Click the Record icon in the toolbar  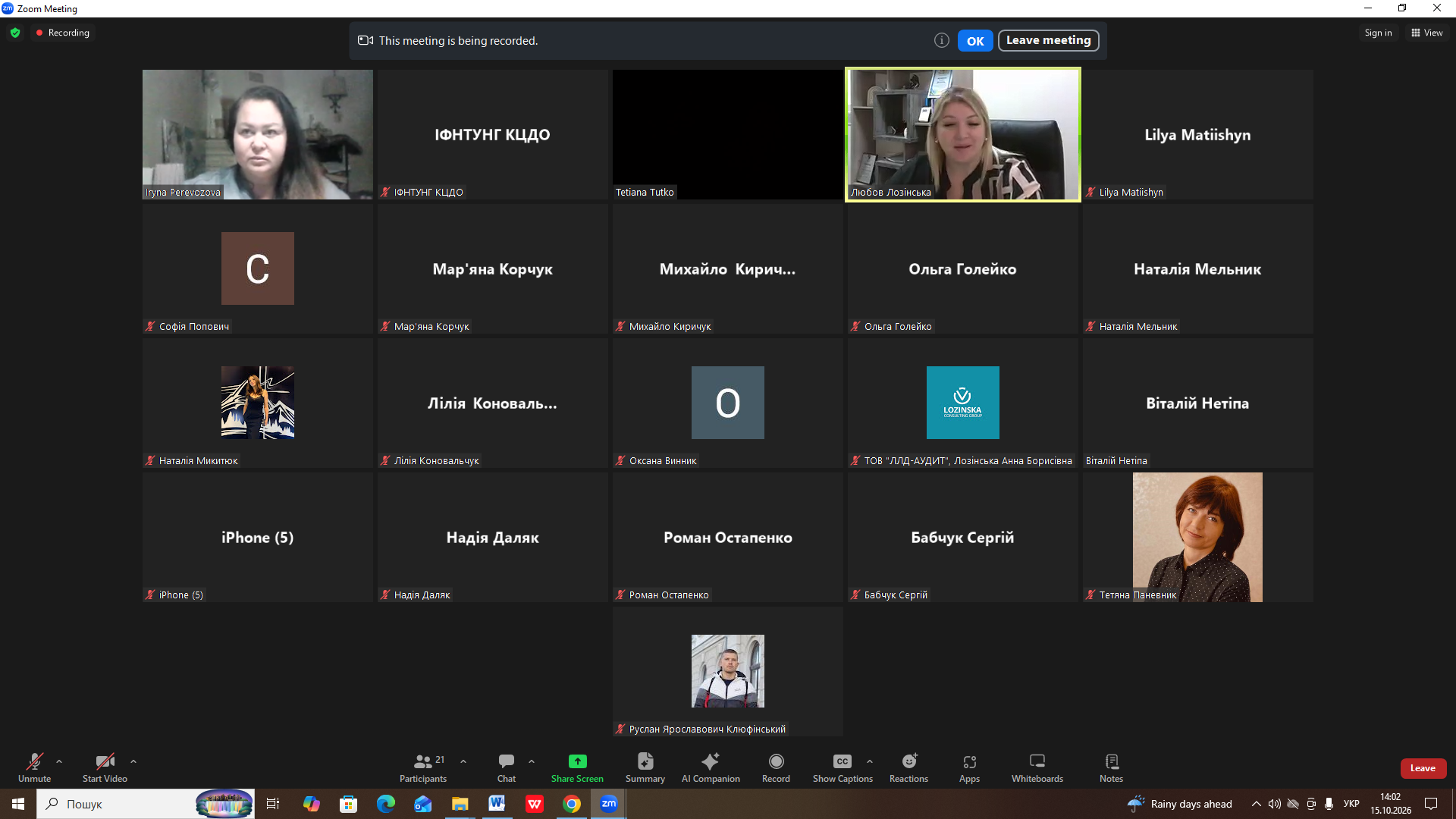[x=776, y=761]
